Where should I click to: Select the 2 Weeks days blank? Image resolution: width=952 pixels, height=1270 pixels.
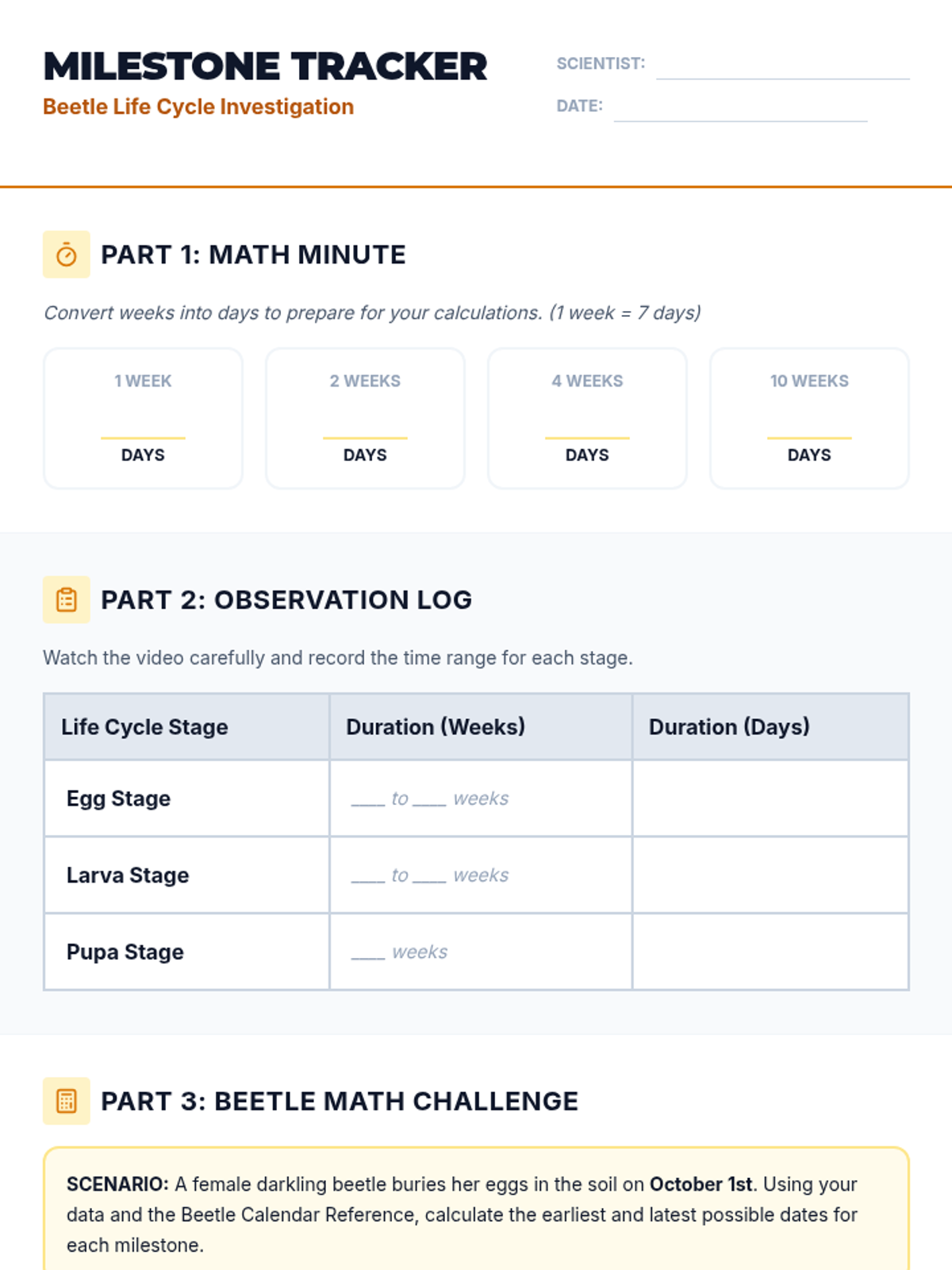click(365, 423)
